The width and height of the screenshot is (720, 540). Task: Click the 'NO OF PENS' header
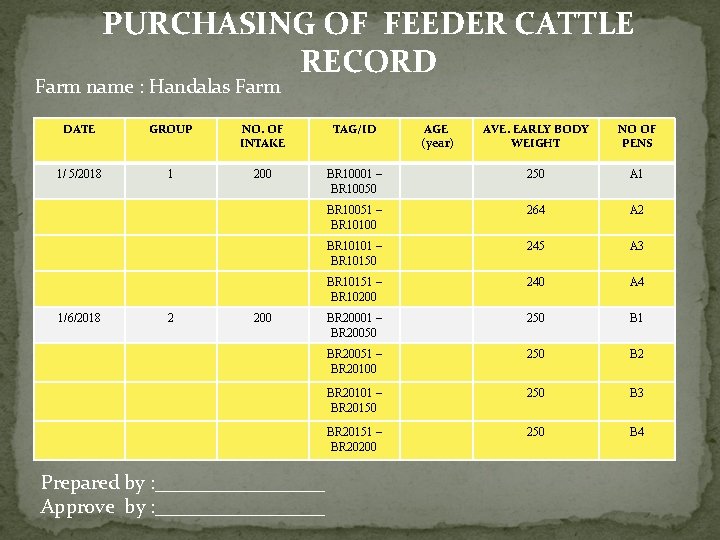coord(637,136)
